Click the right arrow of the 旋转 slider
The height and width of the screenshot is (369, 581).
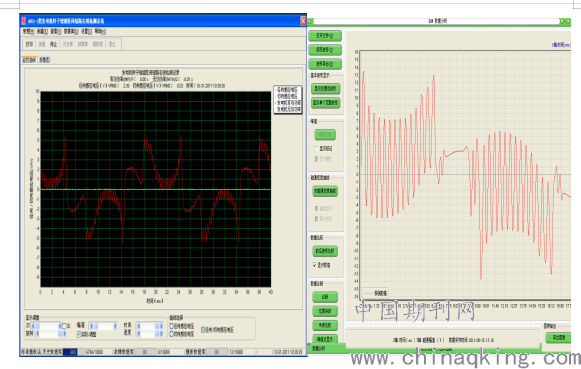coord(64,334)
